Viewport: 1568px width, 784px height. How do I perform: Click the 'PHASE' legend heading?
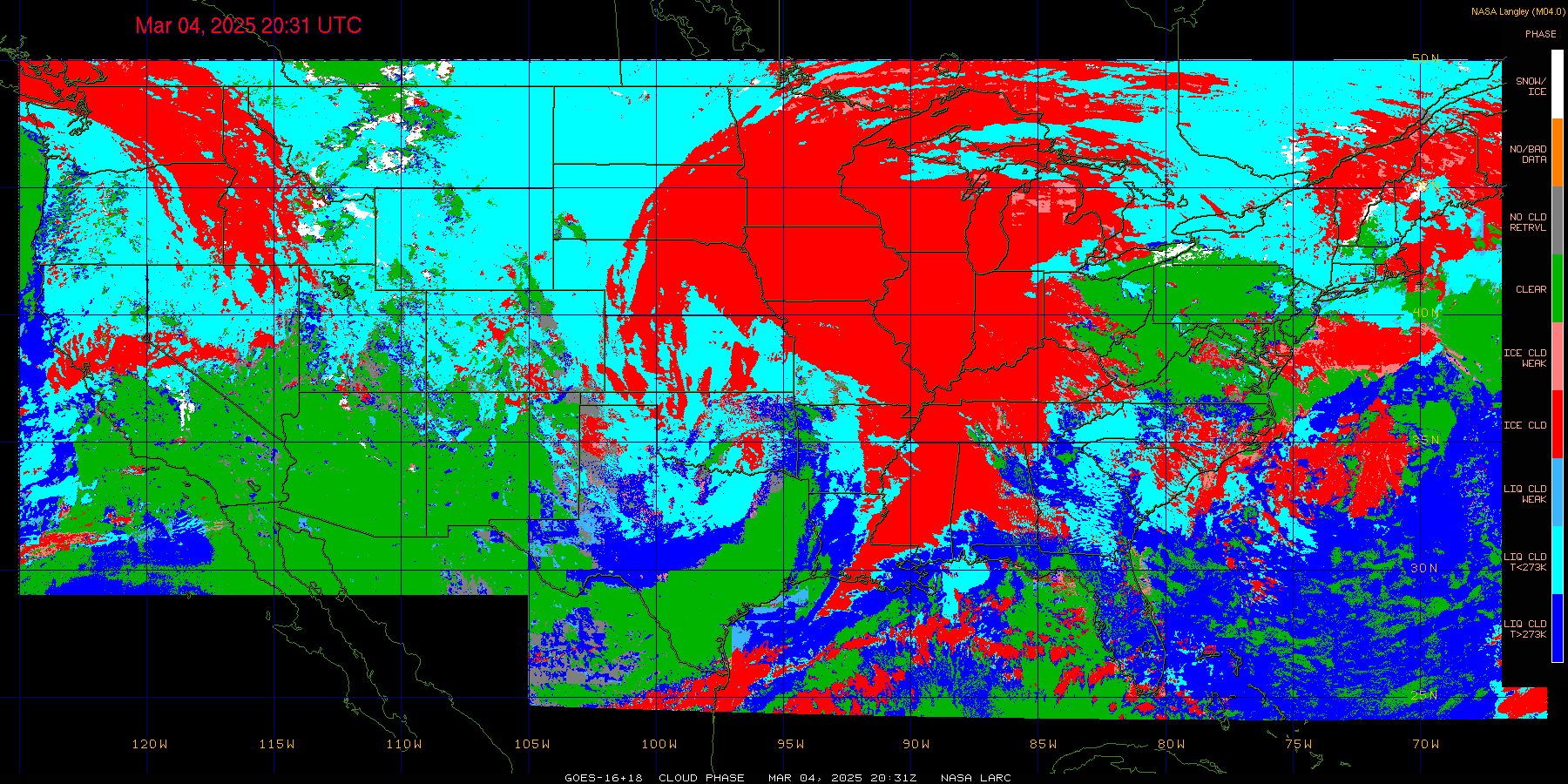[1540, 34]
